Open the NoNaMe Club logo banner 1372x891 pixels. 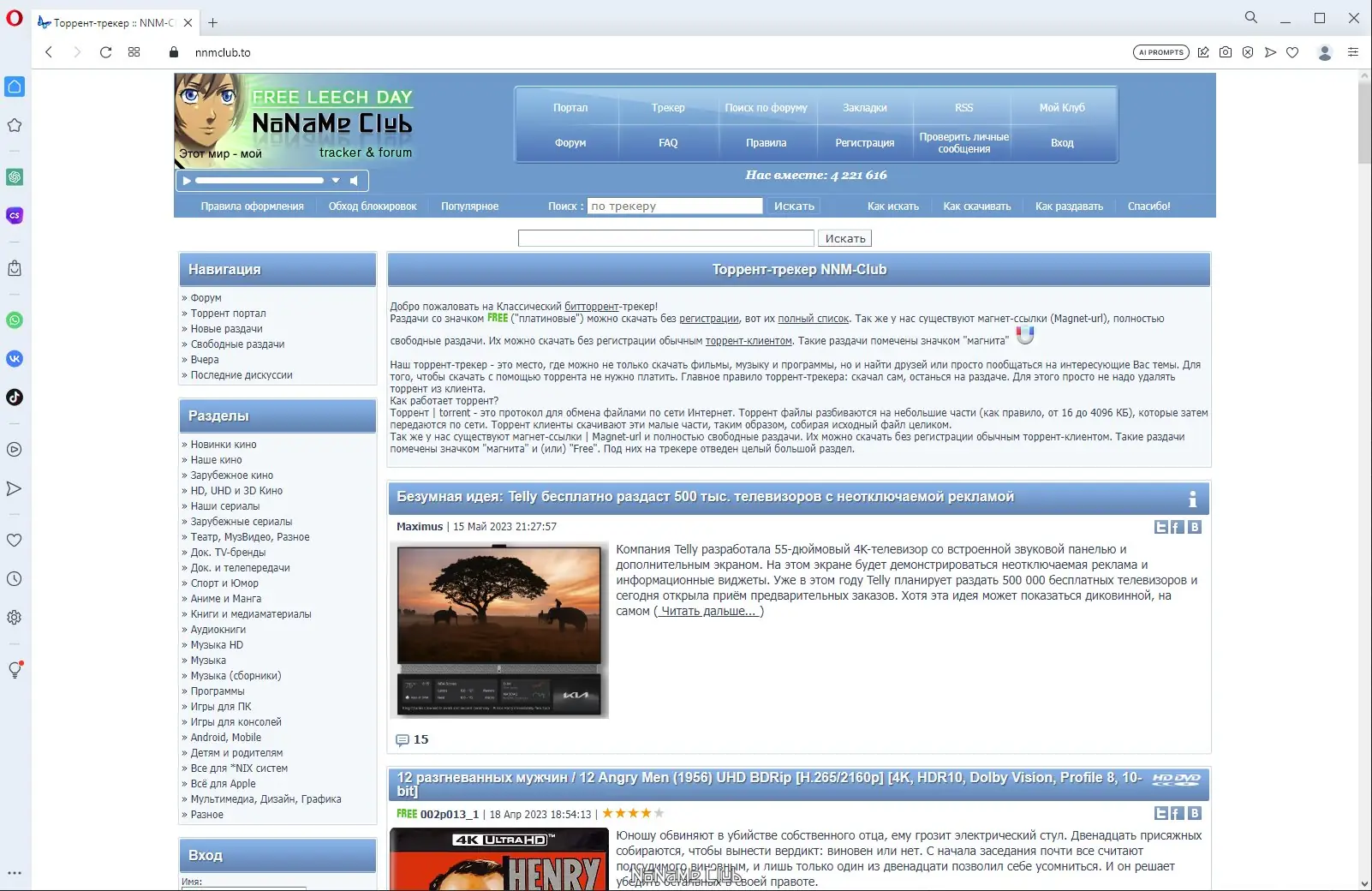click(295, 120)
